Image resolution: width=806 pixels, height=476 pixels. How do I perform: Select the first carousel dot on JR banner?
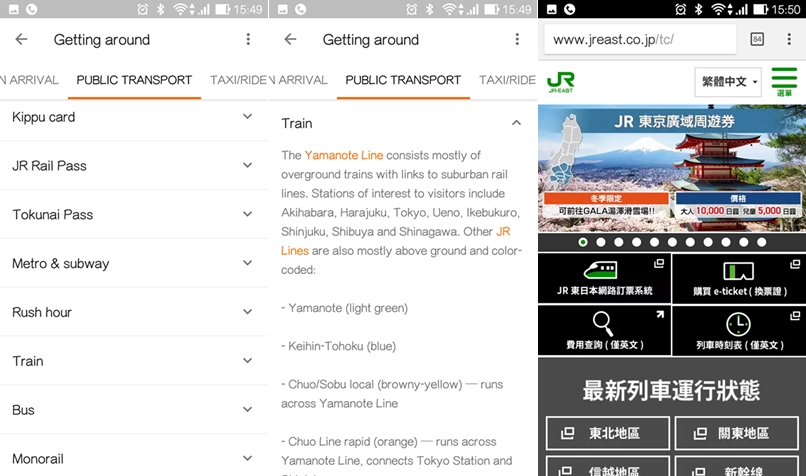point(583,242)
